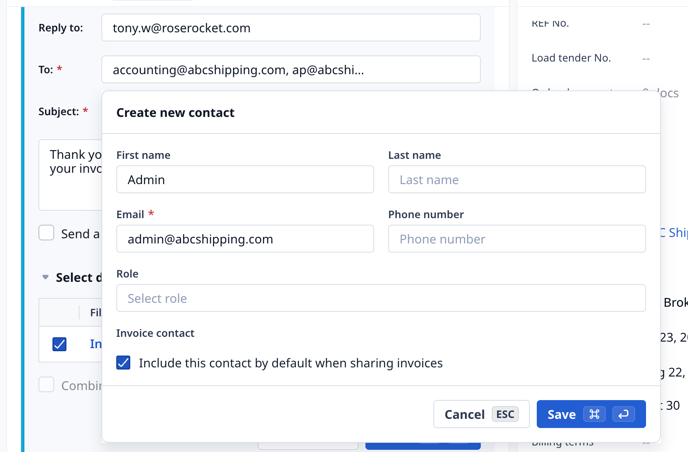688x452 pixels.
Task: Click the checked invoice contact checkmark icon
Action: click(x=123, y=363)
